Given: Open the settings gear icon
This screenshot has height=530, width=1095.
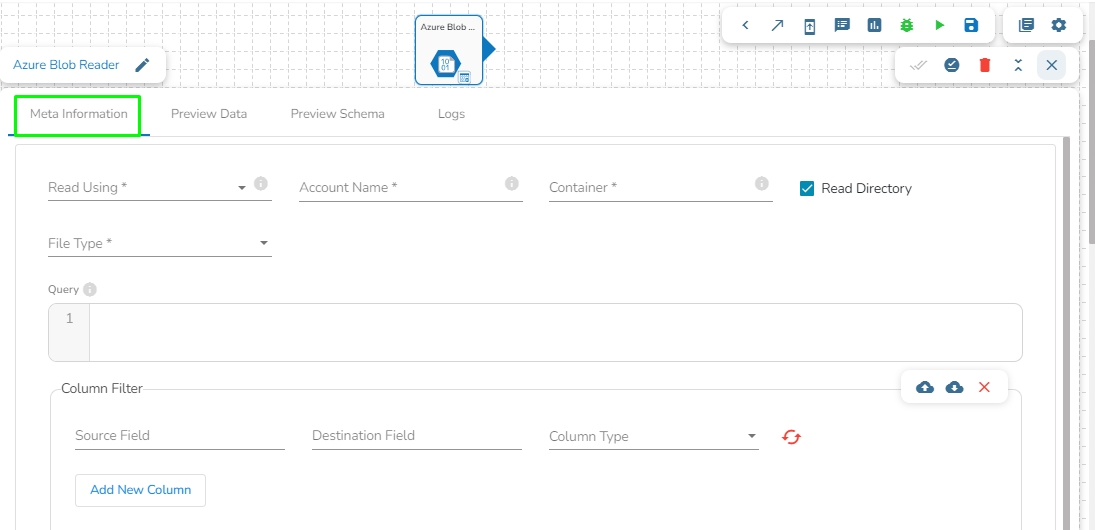Looking at the screenshot, I should tap(1059, 25).
